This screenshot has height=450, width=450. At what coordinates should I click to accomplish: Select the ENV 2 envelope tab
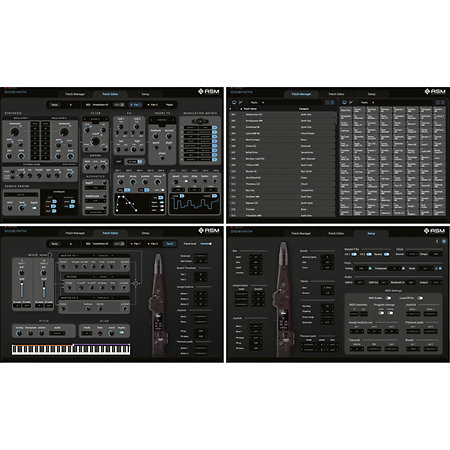[x=129, y=171]
